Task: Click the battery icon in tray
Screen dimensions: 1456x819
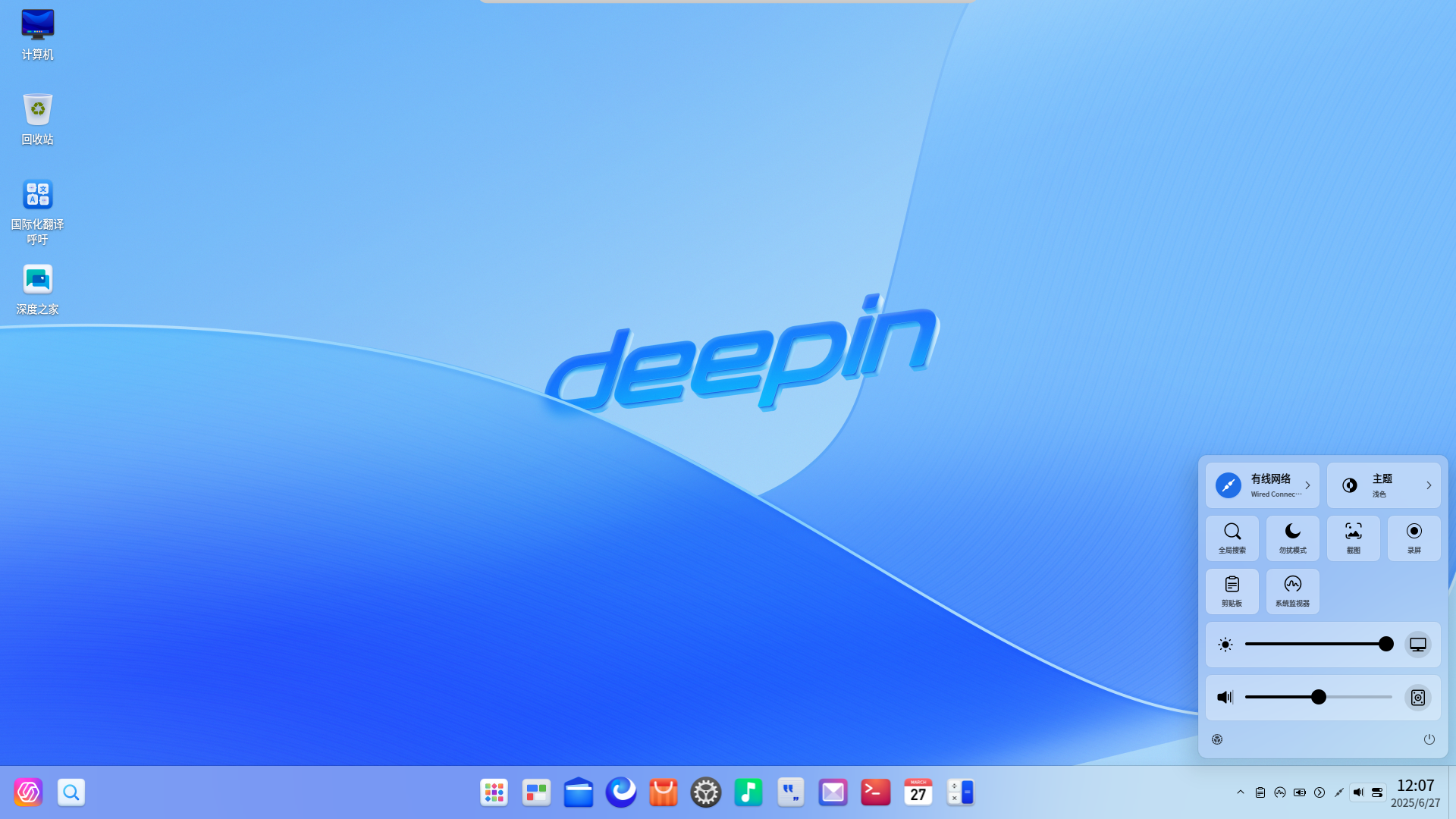Action: pyautogui.click(x=1300, y=792)
